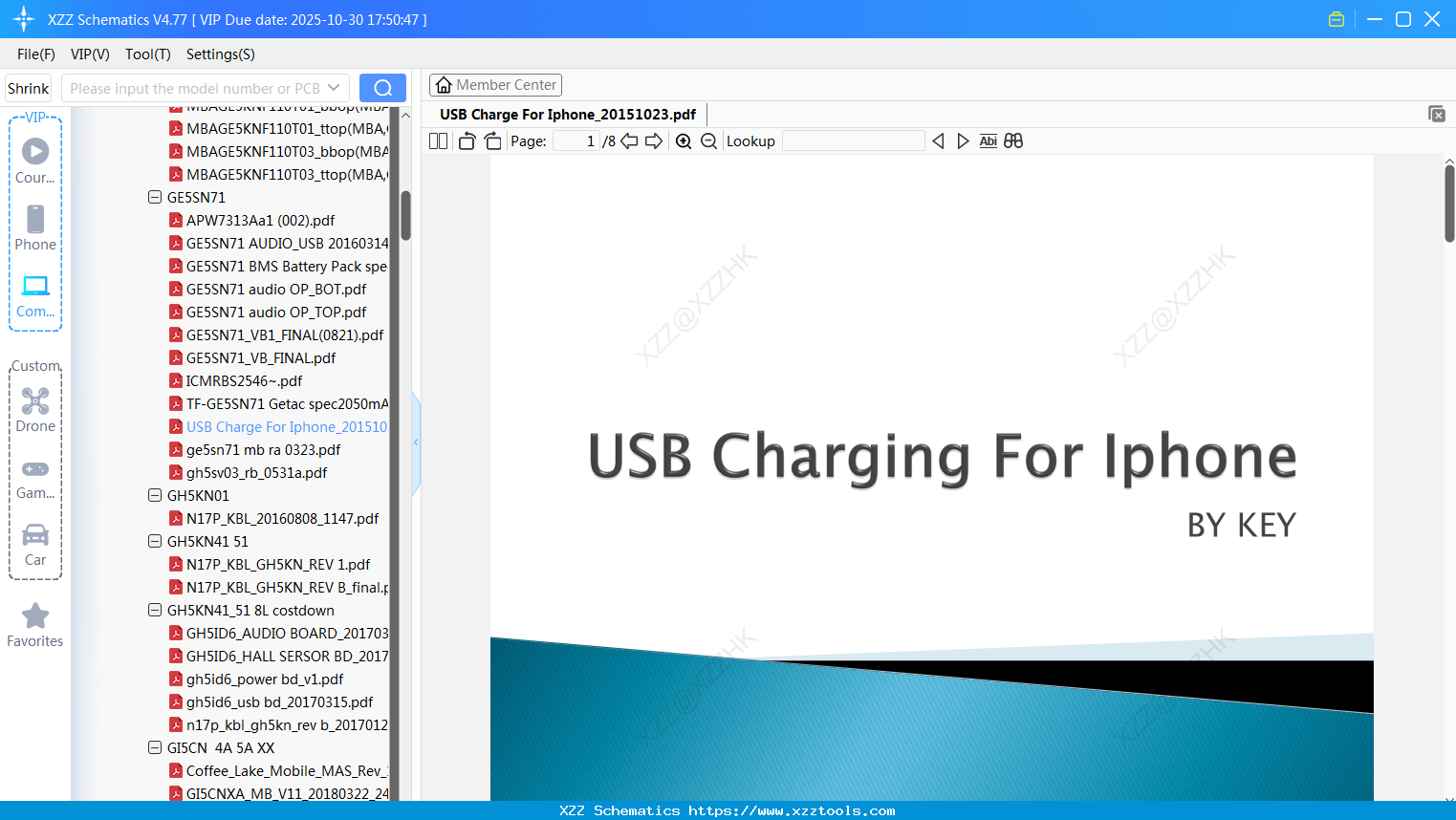
Task: Open the Car category
Action: coord(35,544)
